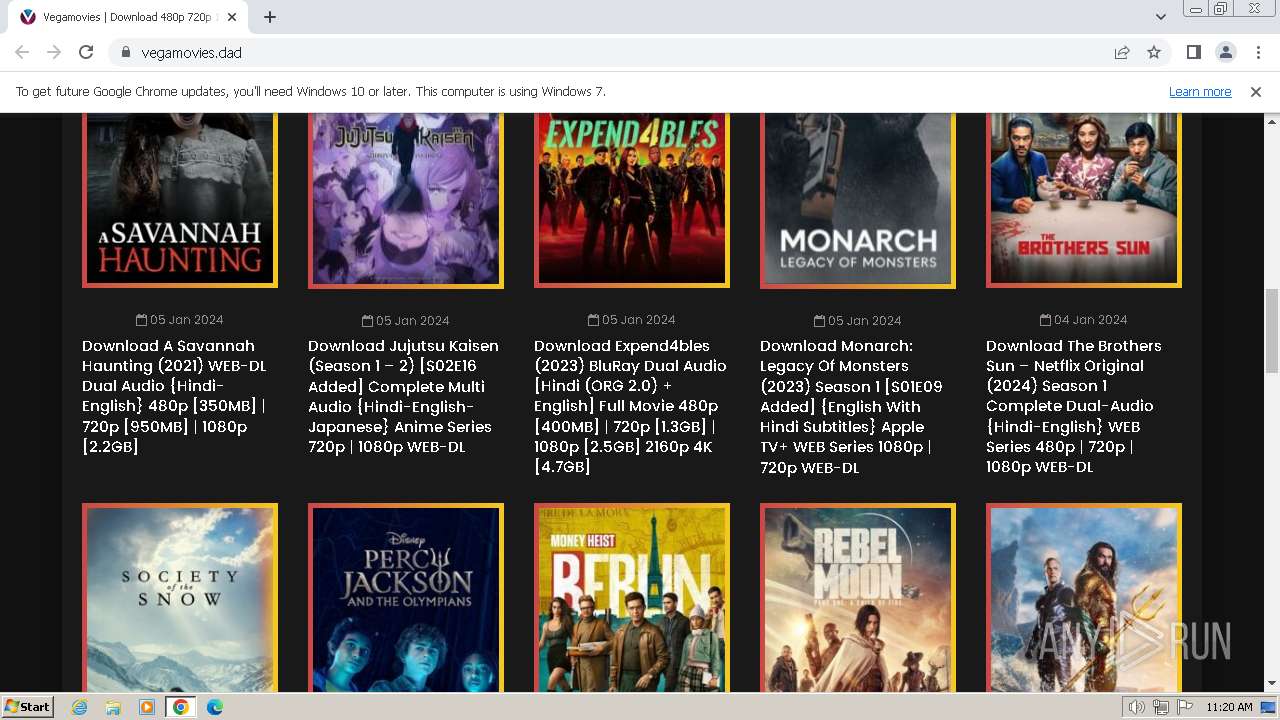Select the Vegamovies tab
The image size is (1280, 720).
[x=128, y=17]
